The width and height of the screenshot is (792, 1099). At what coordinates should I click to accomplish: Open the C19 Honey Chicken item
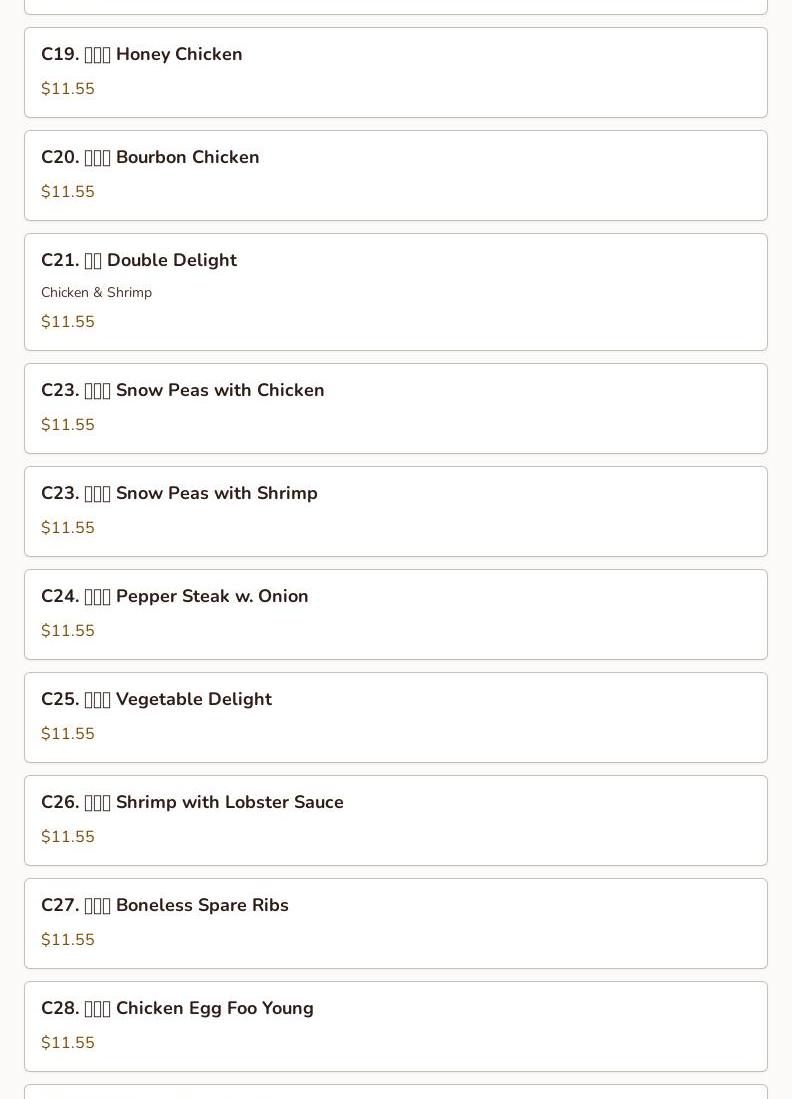point(396,72)
